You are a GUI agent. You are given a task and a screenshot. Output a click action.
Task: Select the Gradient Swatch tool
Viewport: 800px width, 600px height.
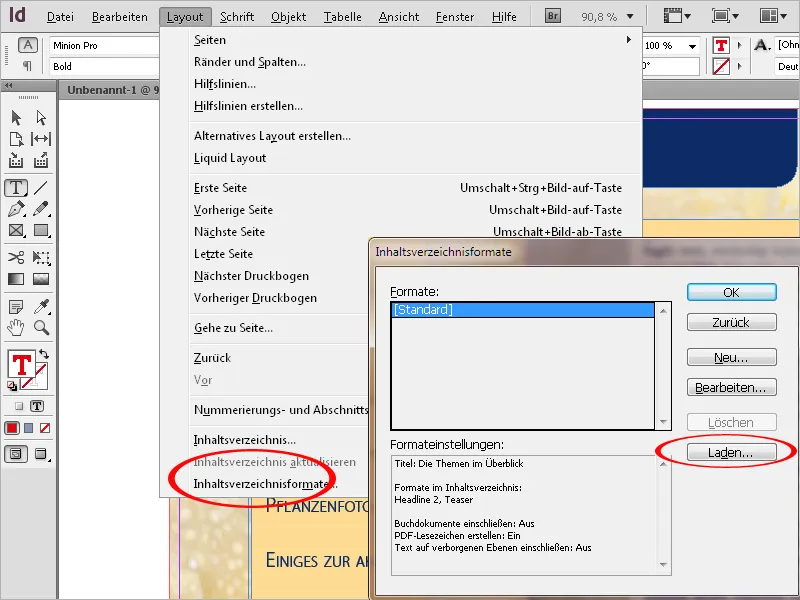(16, 279)
